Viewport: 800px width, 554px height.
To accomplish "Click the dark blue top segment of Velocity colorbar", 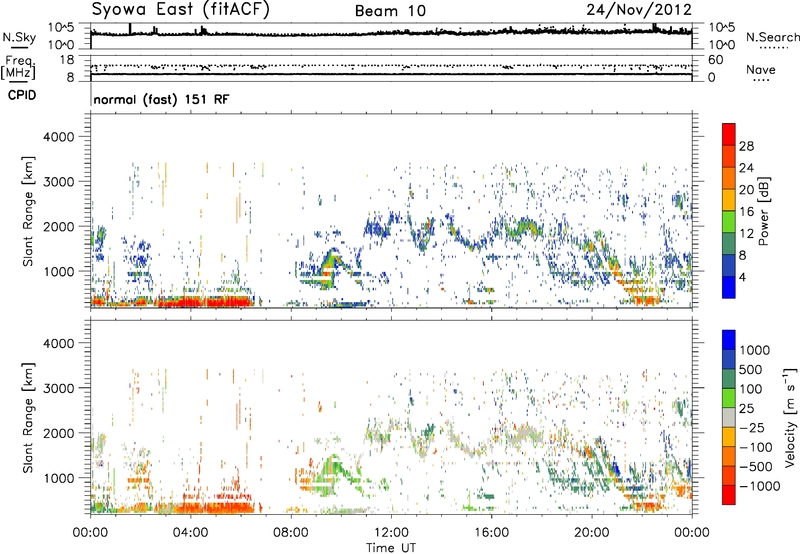I will 729,340.
